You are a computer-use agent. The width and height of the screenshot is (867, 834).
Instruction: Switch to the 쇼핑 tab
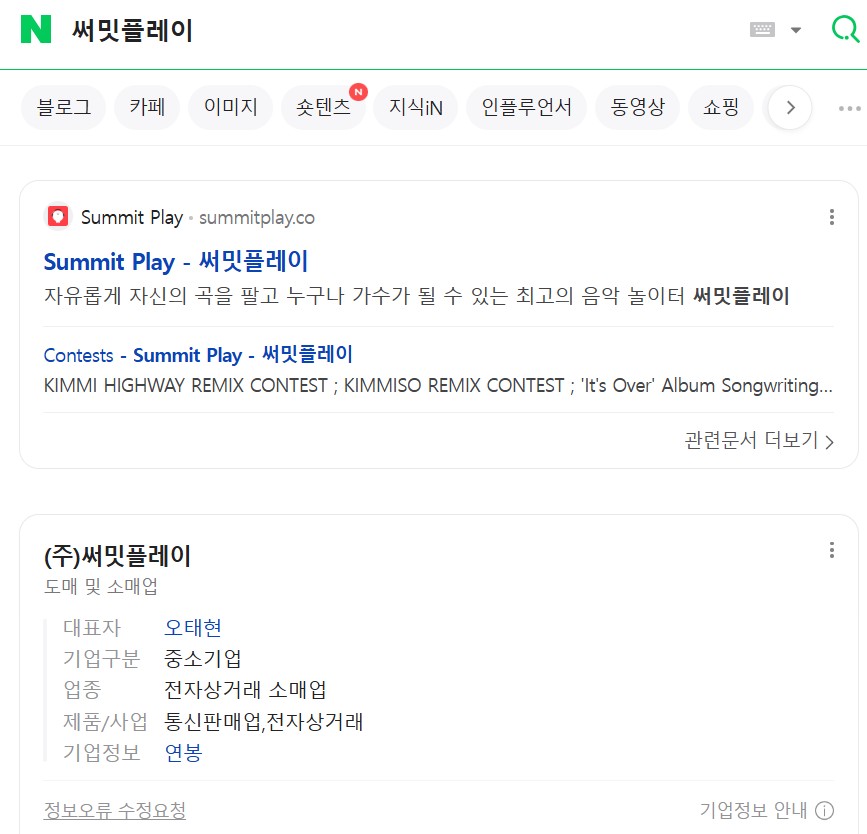[x=721, y=107]
